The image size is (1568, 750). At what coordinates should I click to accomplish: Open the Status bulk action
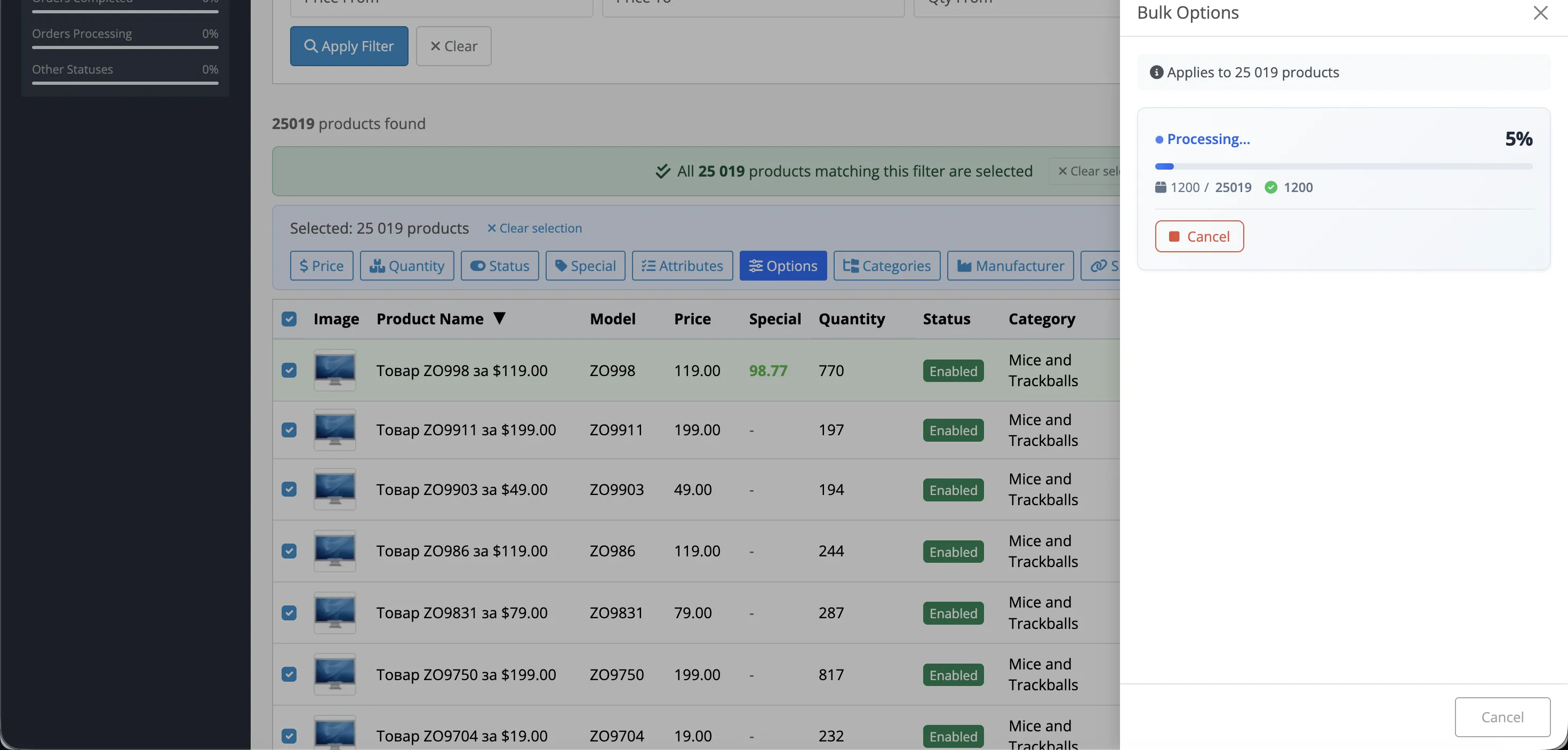point(500,266)
